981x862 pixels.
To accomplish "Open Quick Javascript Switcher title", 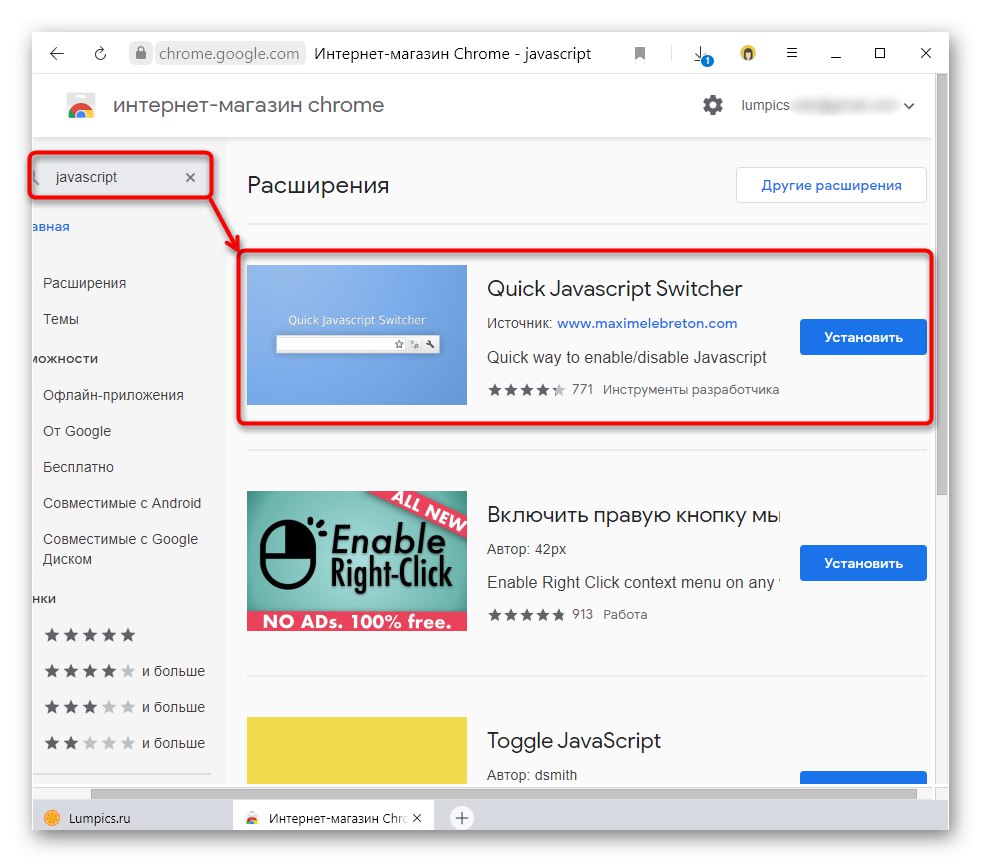I will tap(614, 288).
